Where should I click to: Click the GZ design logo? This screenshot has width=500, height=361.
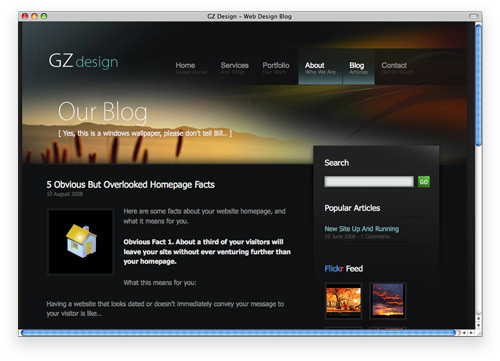(x=83, y=61)
